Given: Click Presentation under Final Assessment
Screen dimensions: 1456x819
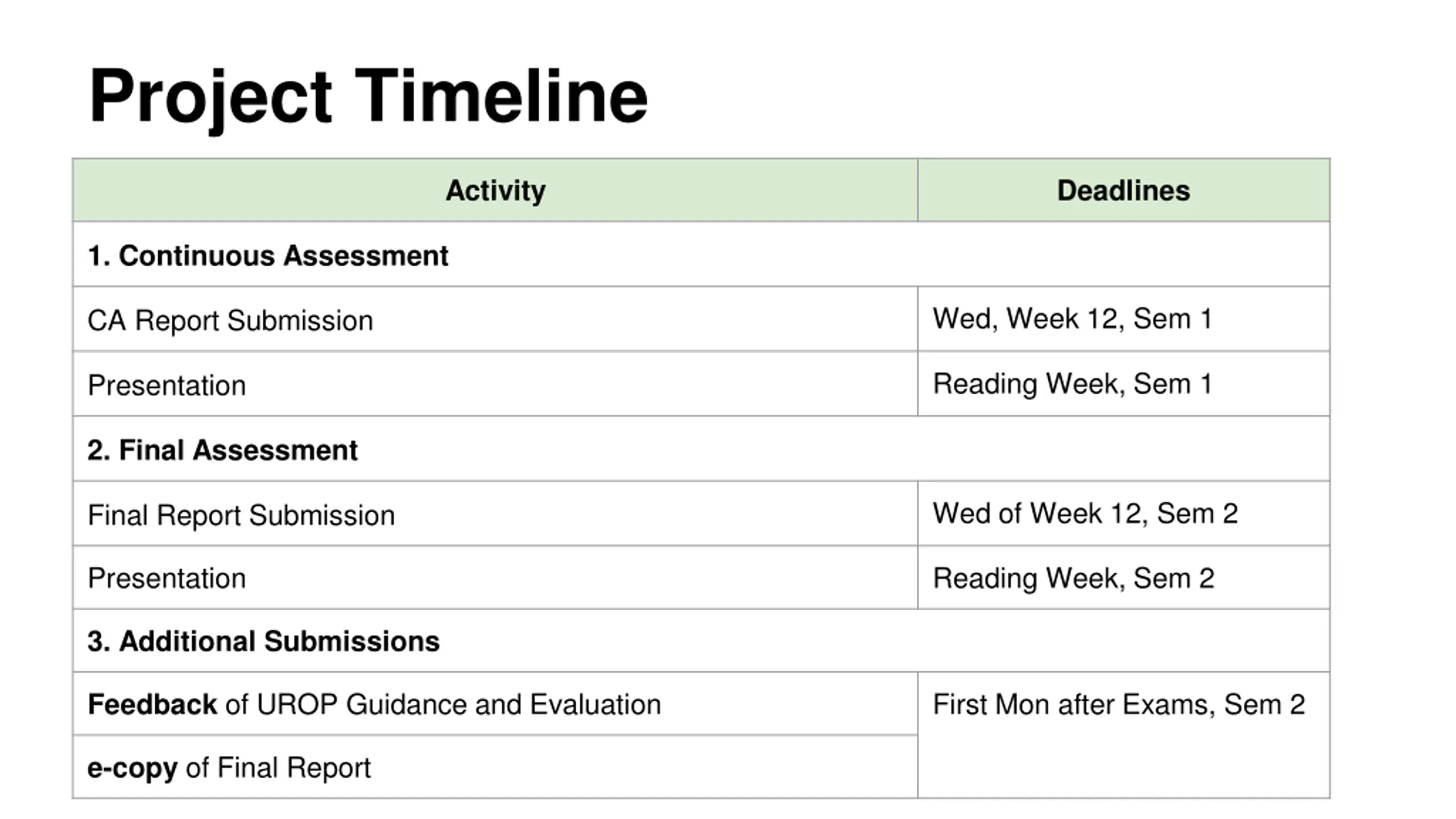Looking at the screenshot, I should click(495, 578).
